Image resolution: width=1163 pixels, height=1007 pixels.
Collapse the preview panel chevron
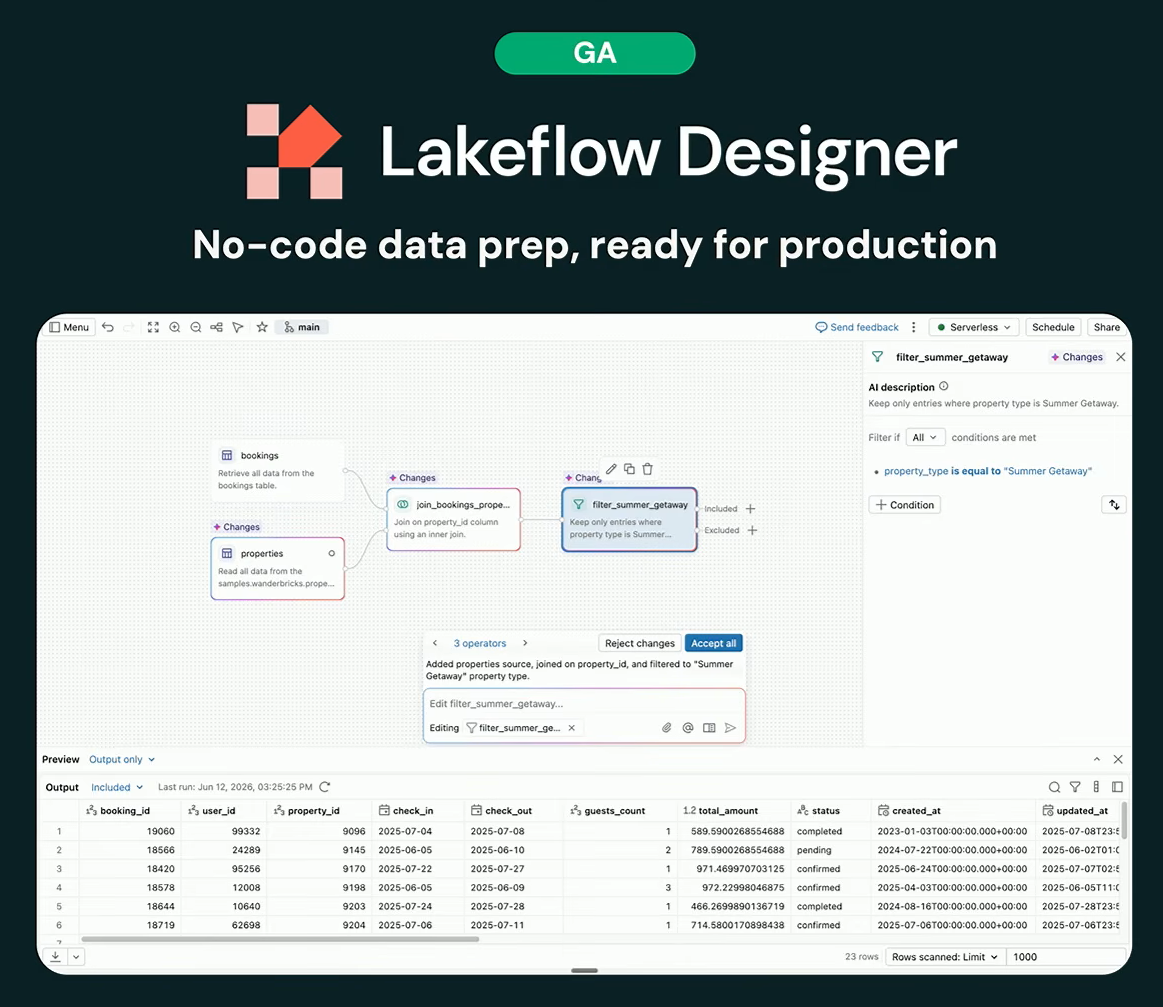[1097, 759]
